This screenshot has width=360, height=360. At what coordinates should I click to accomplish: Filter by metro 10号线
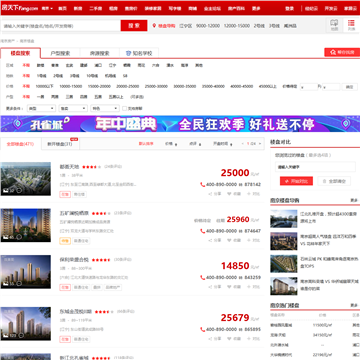click(x=92, y=76)
